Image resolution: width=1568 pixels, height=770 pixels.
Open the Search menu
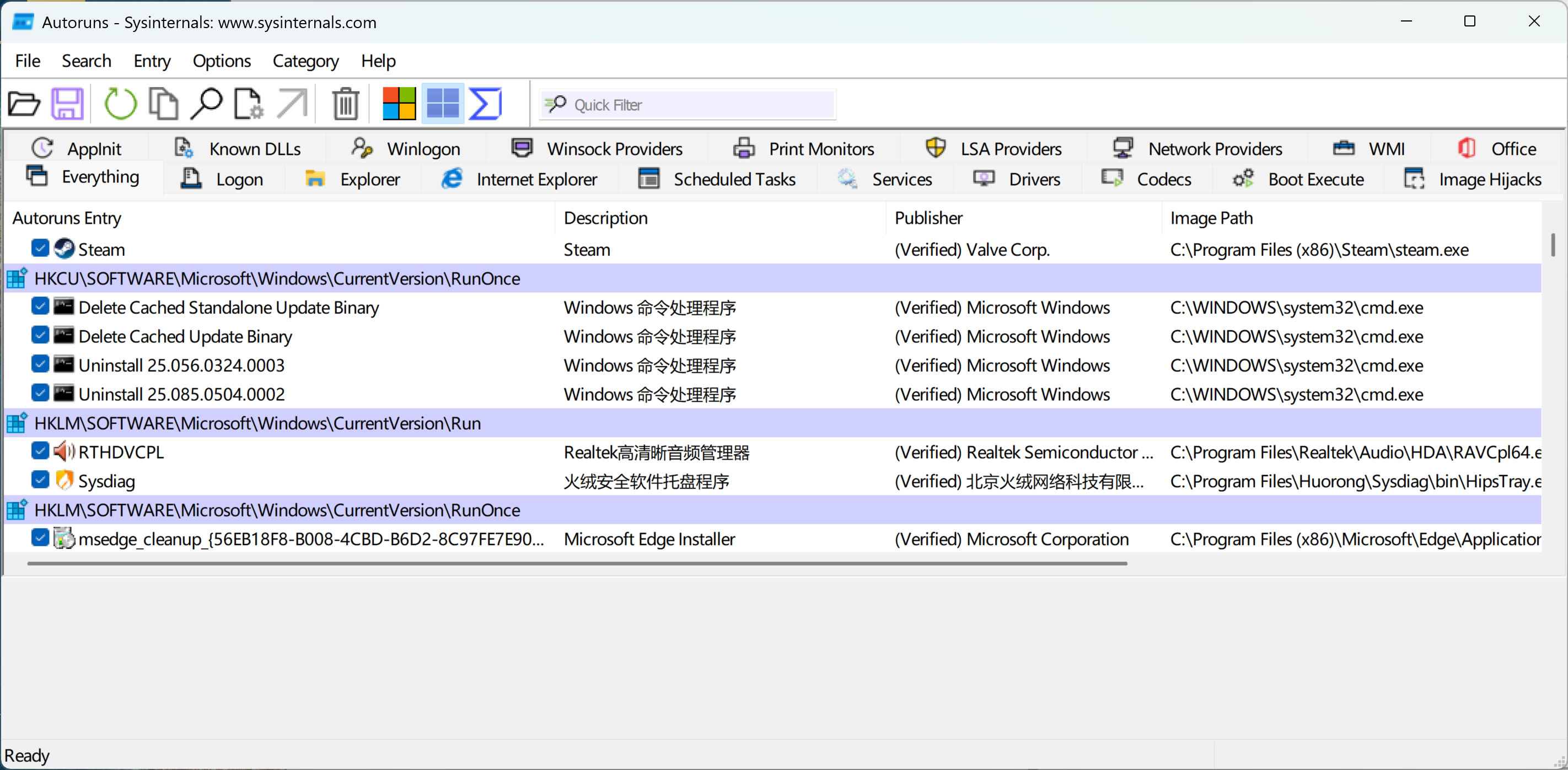click(x=87, y=61)
